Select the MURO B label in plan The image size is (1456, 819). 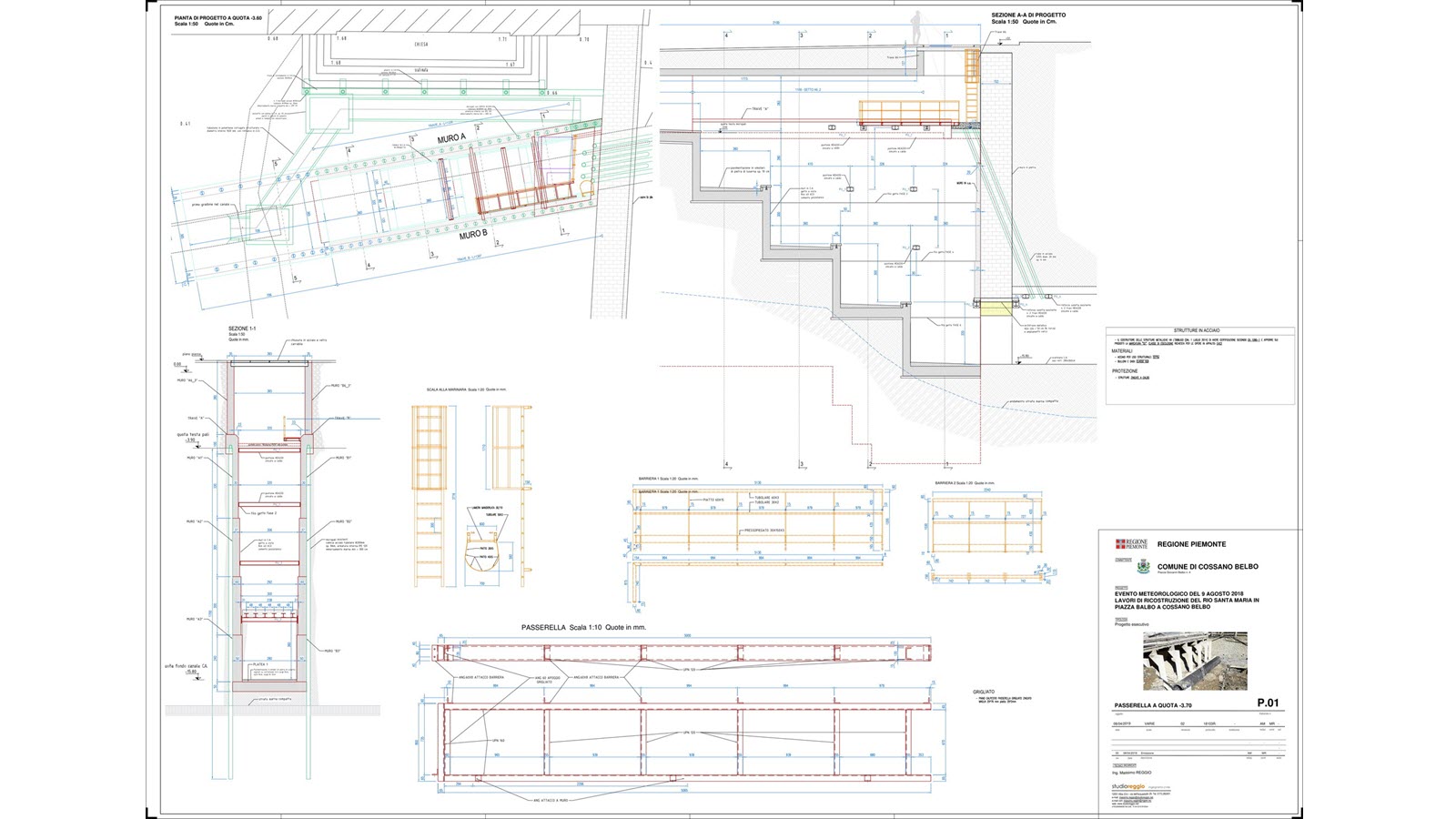473,235
